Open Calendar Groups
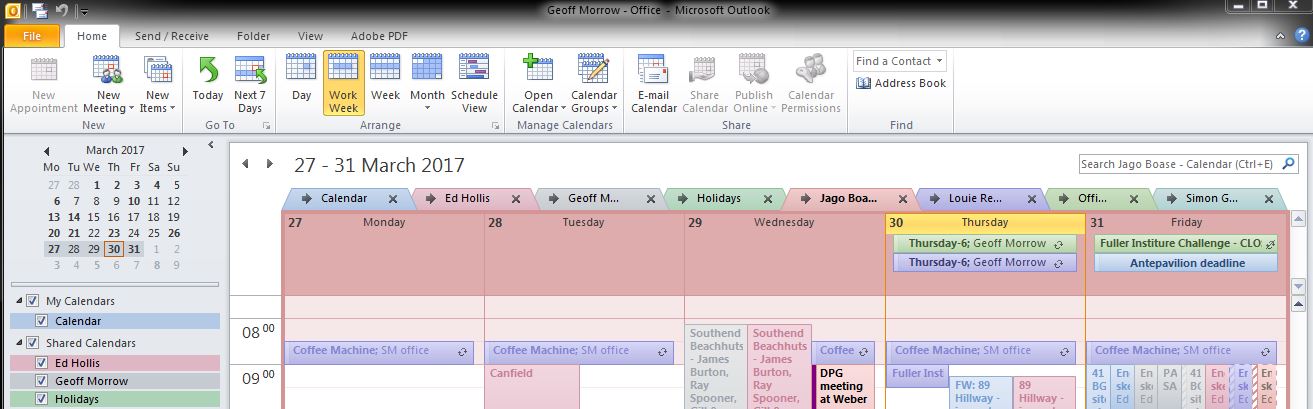The image size is (1313, 409). coord(594,85)
